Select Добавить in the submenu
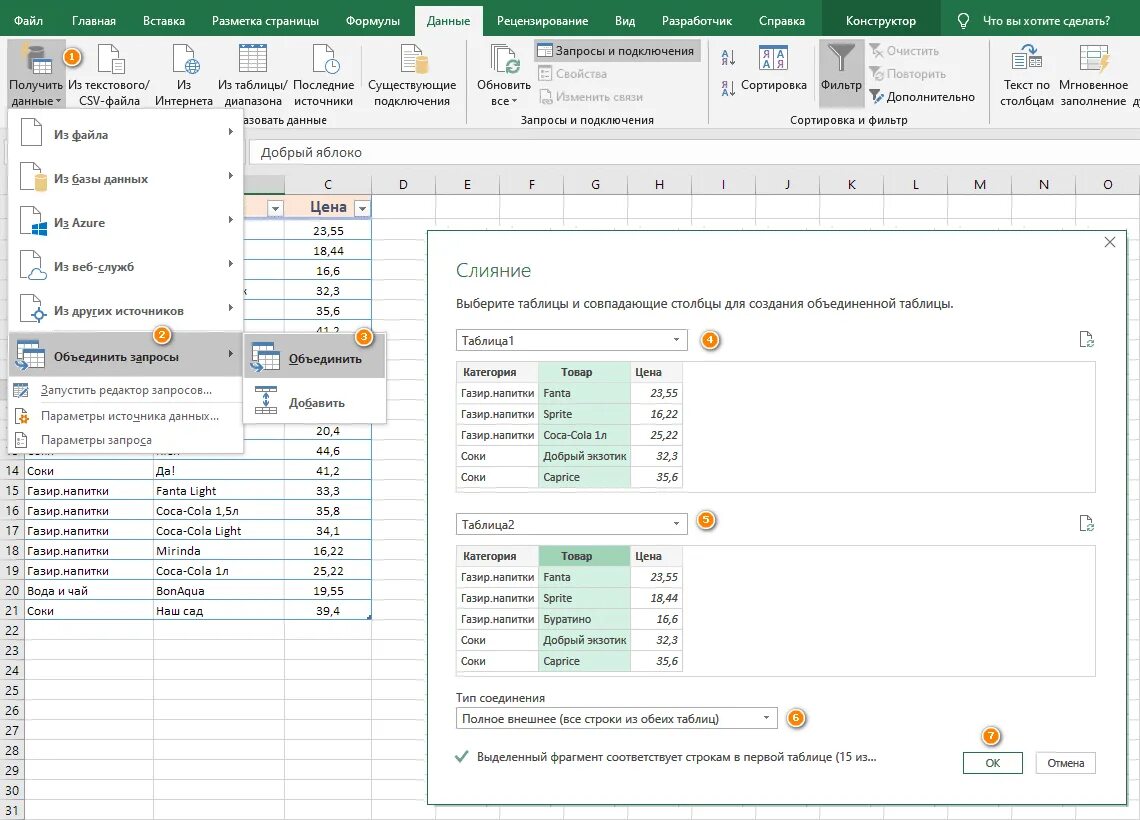The width and height of the screenshot is (1140, 820). click(314, 401)
